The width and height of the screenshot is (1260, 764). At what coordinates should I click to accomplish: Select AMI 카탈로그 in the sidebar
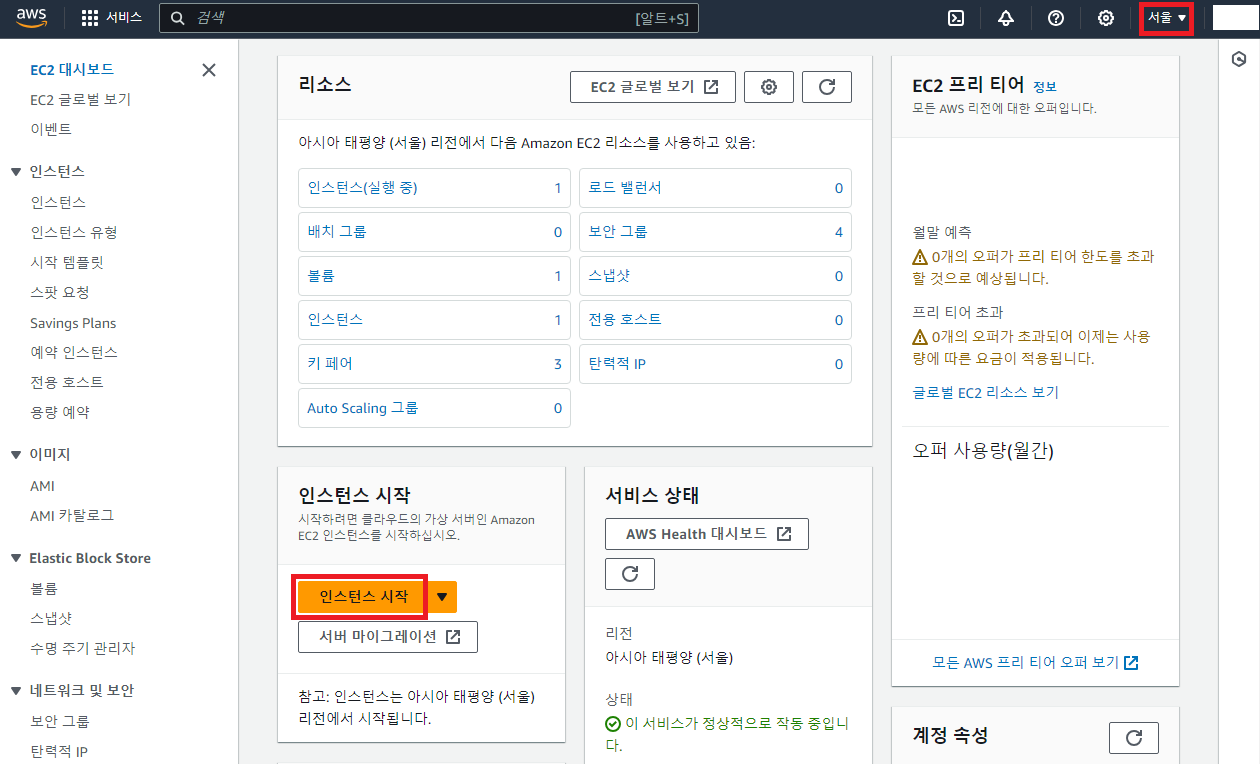[x=72, y=516]
